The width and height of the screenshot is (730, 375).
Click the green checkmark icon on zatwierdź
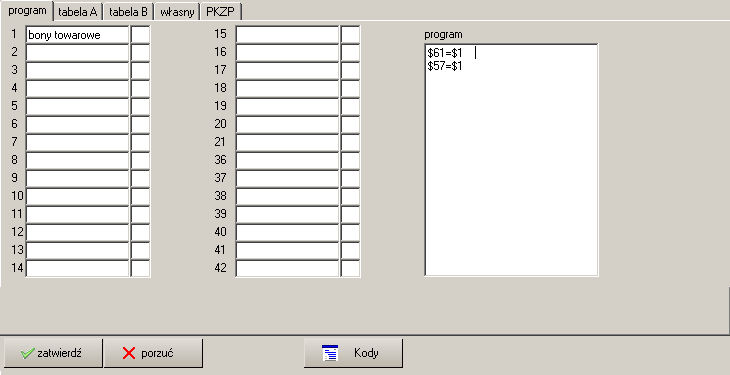27,354
